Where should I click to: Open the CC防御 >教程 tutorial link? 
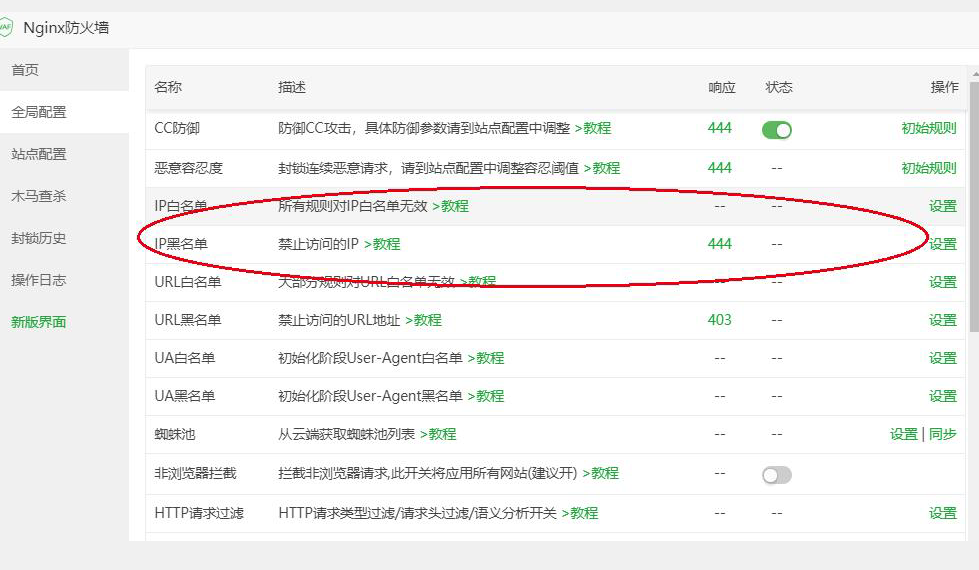[593, 128]
